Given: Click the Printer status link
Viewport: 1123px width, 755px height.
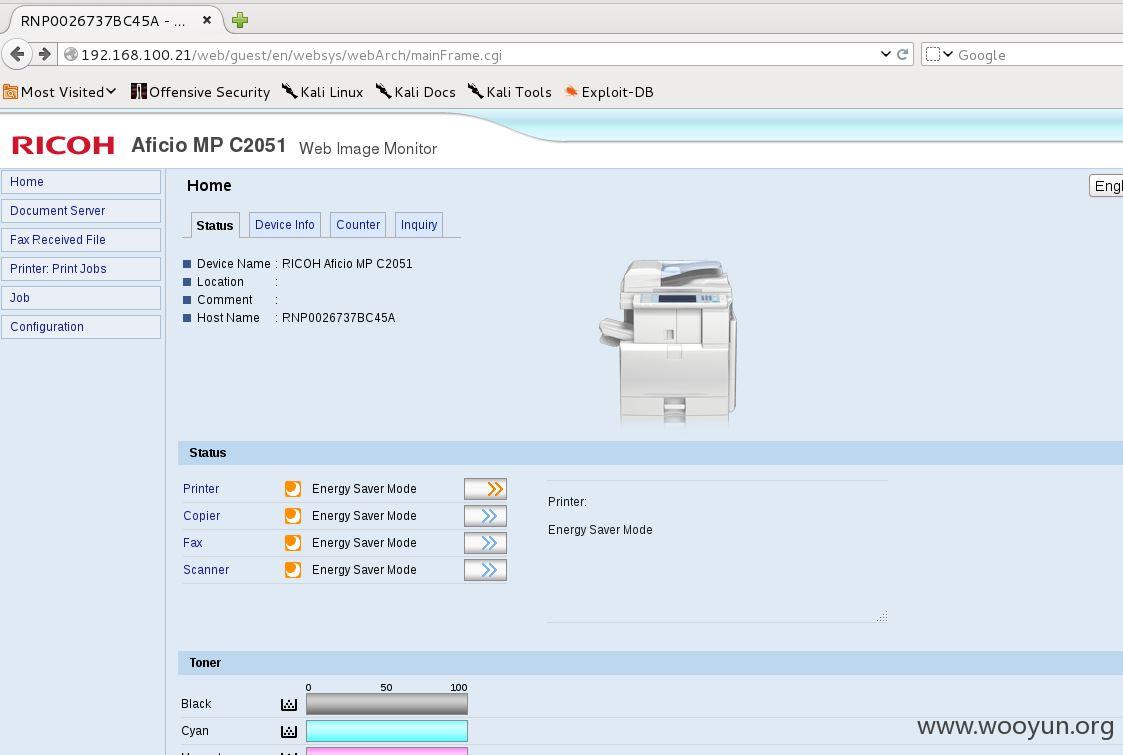Looking at the screenshot, I should 201,489.
